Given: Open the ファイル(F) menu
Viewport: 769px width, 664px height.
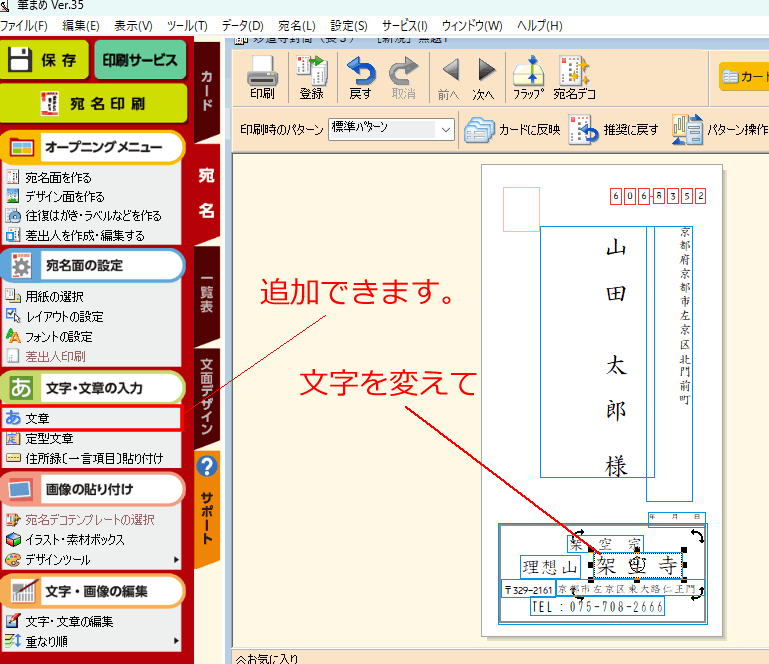Looking at the screenshot, I should coord(24,25).
